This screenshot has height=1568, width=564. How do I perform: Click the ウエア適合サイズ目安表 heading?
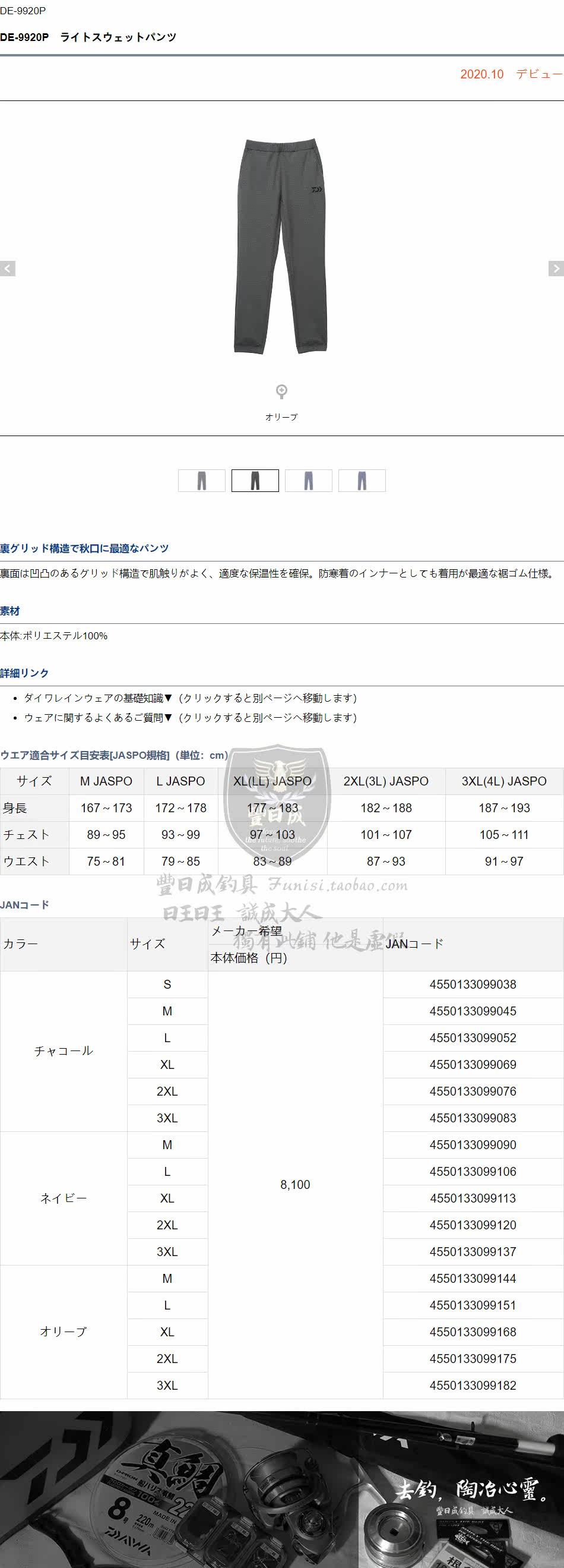pos(115,755)
